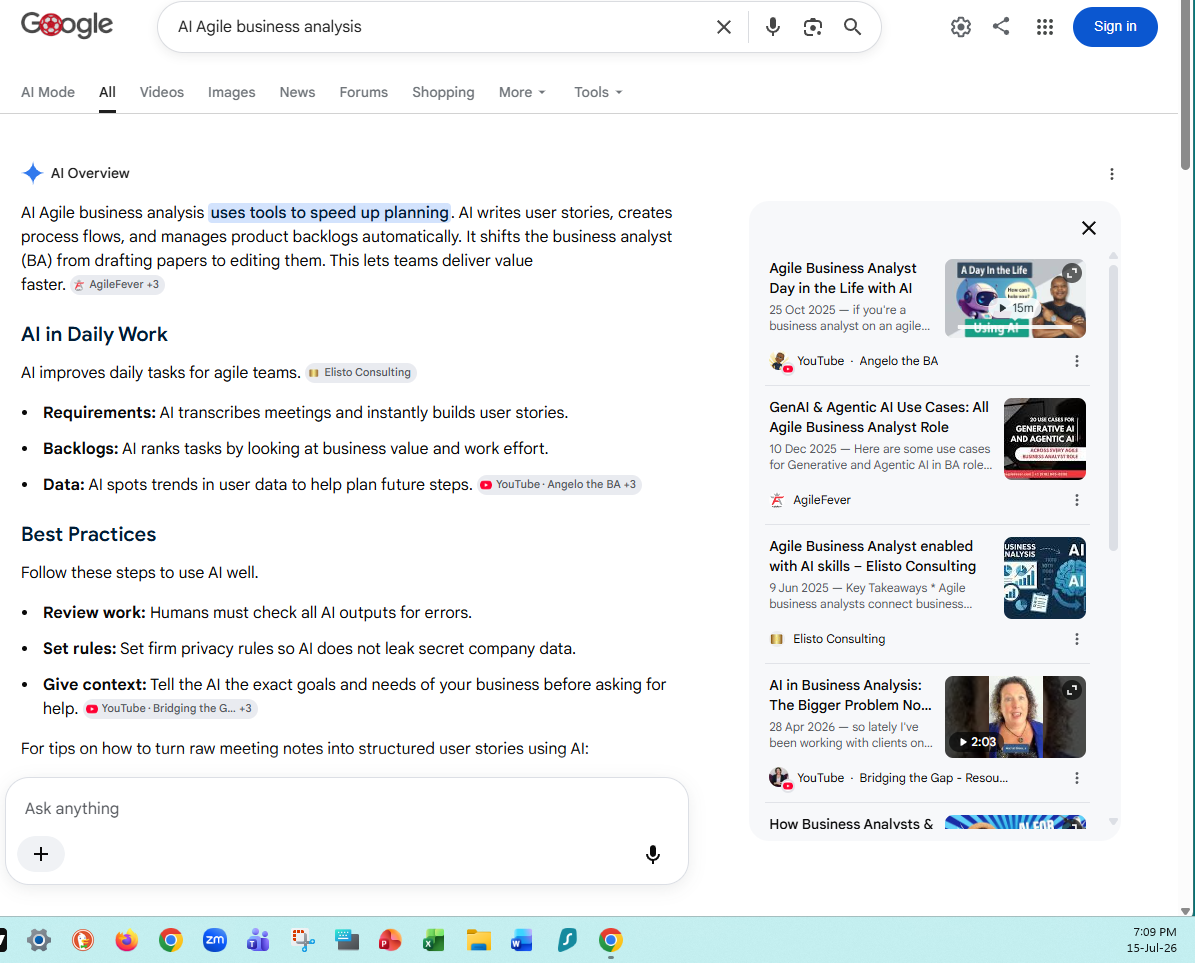This screenshot has width=1195, height=963.
Task: Click the Sign in button
Action: [x=1114, y=27]
